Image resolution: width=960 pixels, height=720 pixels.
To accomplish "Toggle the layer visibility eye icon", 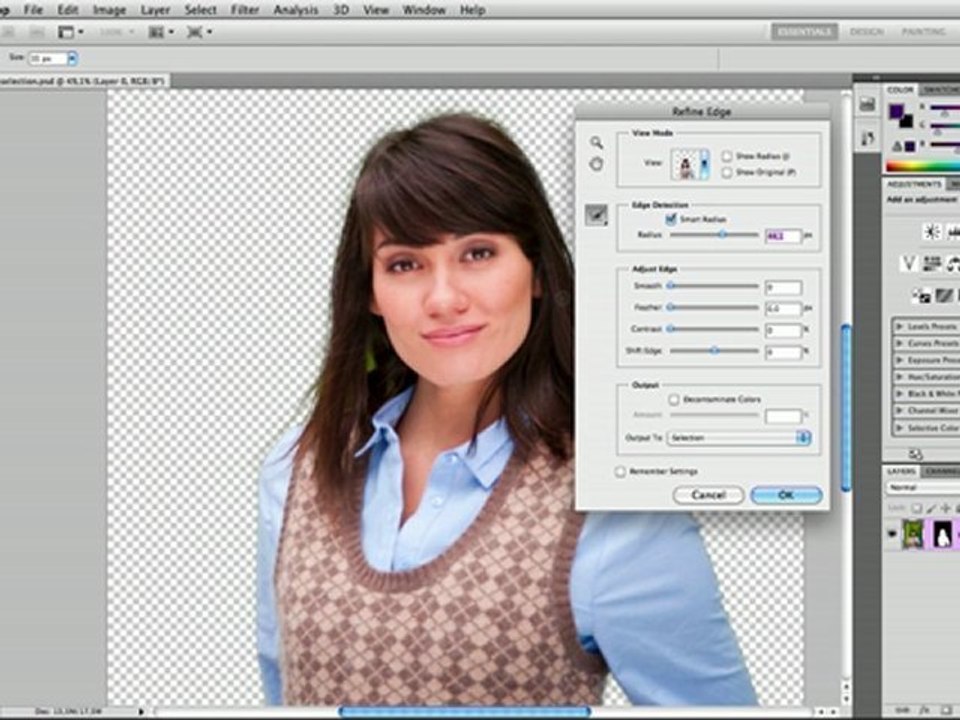I will tap(891, 534).
